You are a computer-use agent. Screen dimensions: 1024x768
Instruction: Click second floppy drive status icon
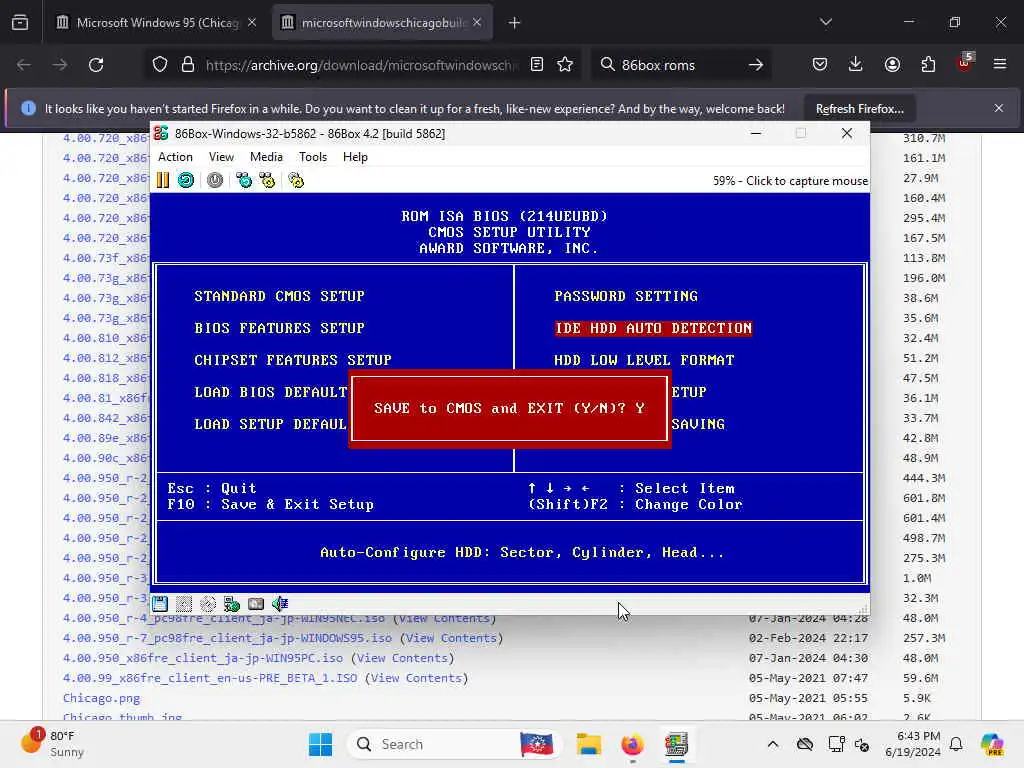(x=184, y=604)
